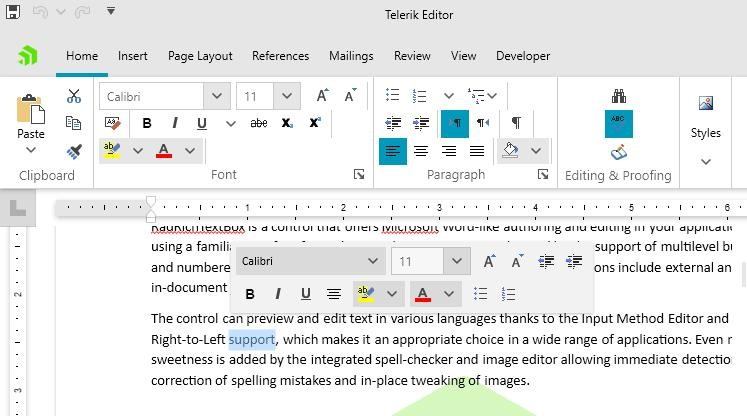Open the View ribbon tab
The height and width of the screenshot is (416, 747).
pos(464,56)
